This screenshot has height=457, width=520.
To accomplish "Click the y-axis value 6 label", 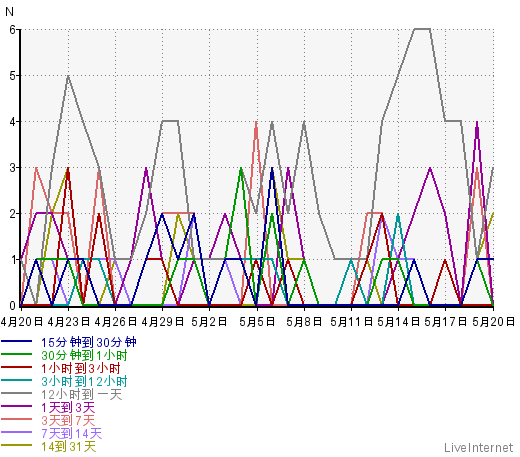I will [13, 30].
